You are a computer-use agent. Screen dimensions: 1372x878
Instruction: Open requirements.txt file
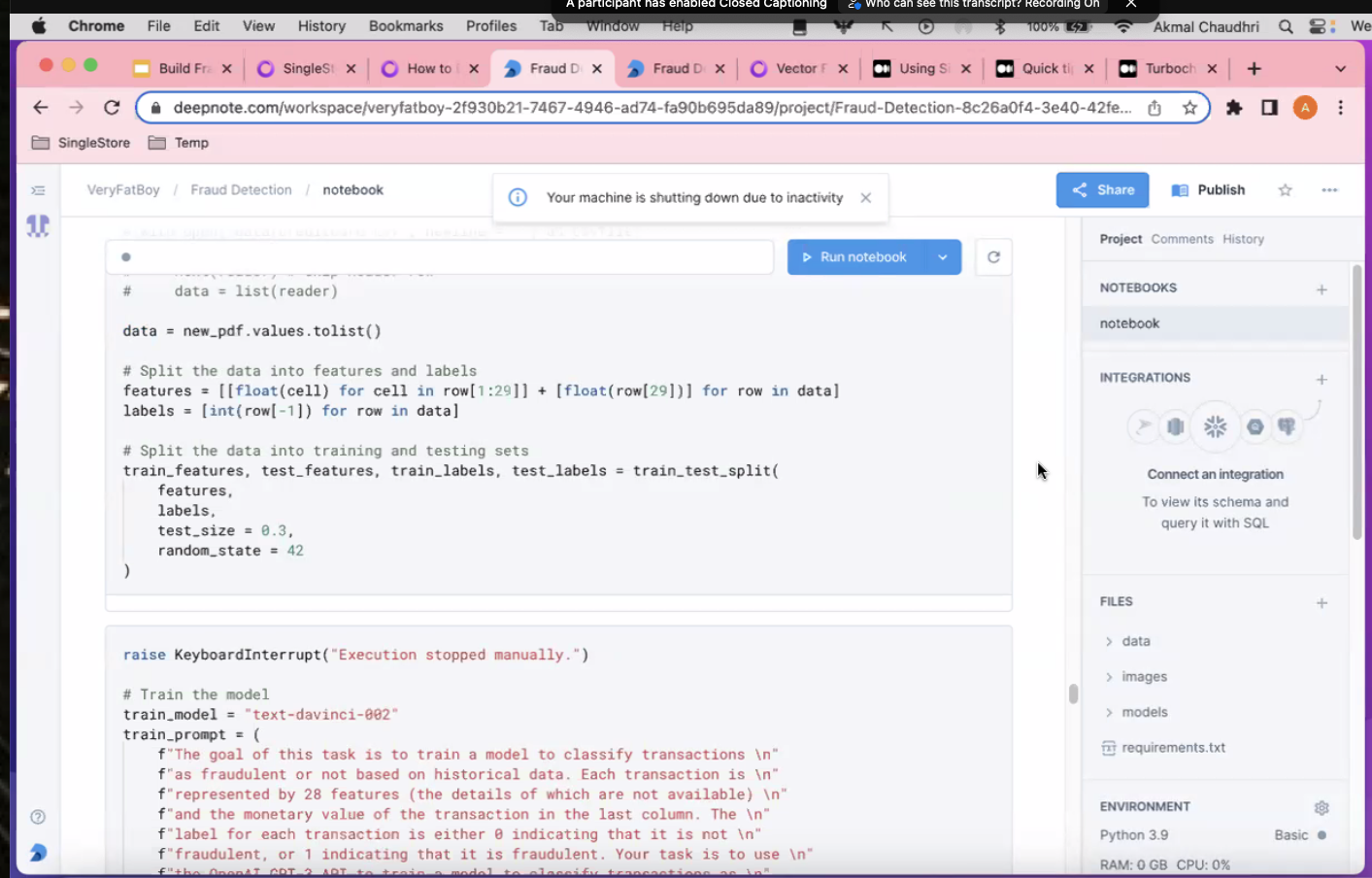tap(1173, 748)
